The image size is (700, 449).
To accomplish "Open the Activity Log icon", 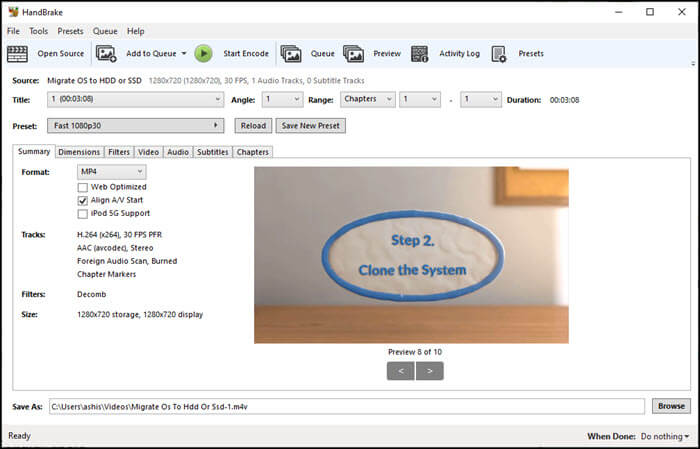I will [x=420, y=54].
